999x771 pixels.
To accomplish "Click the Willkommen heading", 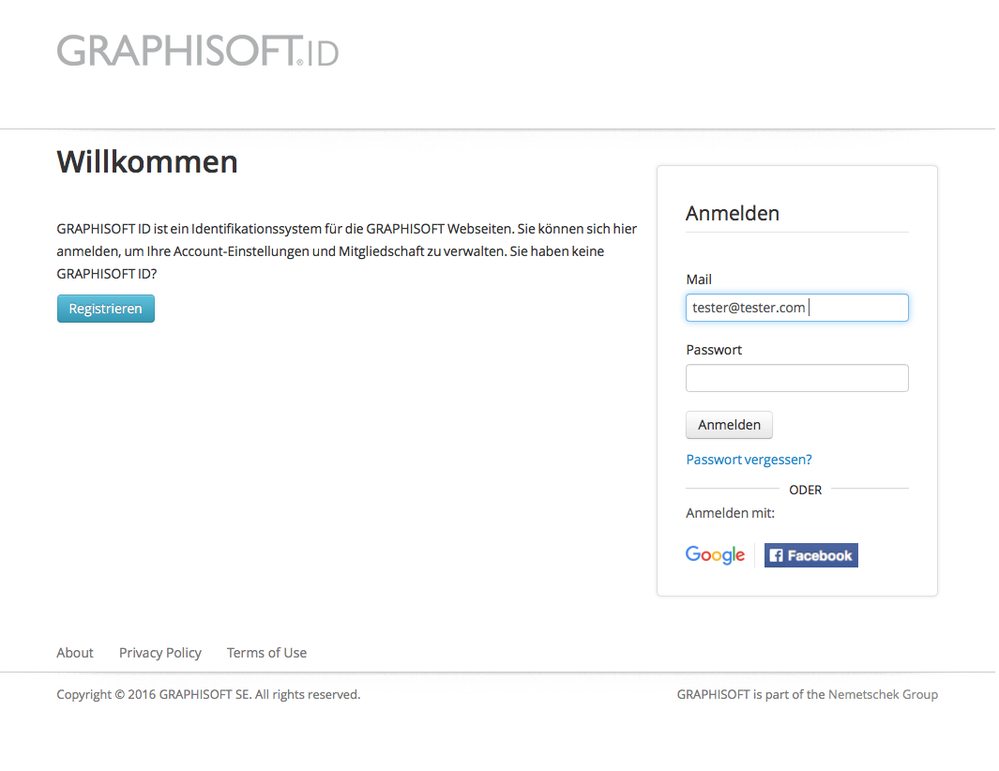I will tap(147, 162).
